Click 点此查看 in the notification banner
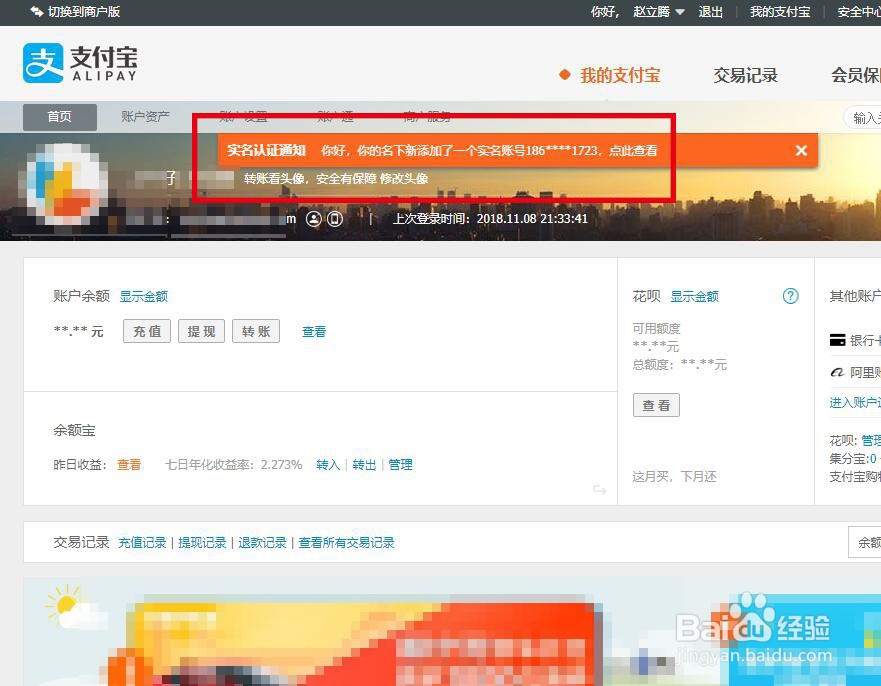 point(633,151)
